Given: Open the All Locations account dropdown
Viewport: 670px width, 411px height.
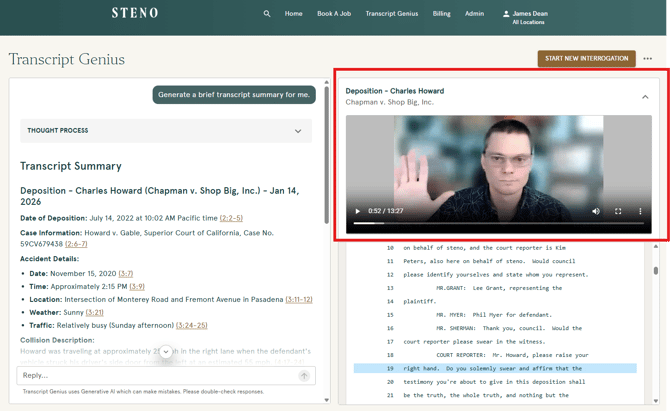Looking at the screenshot, I should (528, 22).
